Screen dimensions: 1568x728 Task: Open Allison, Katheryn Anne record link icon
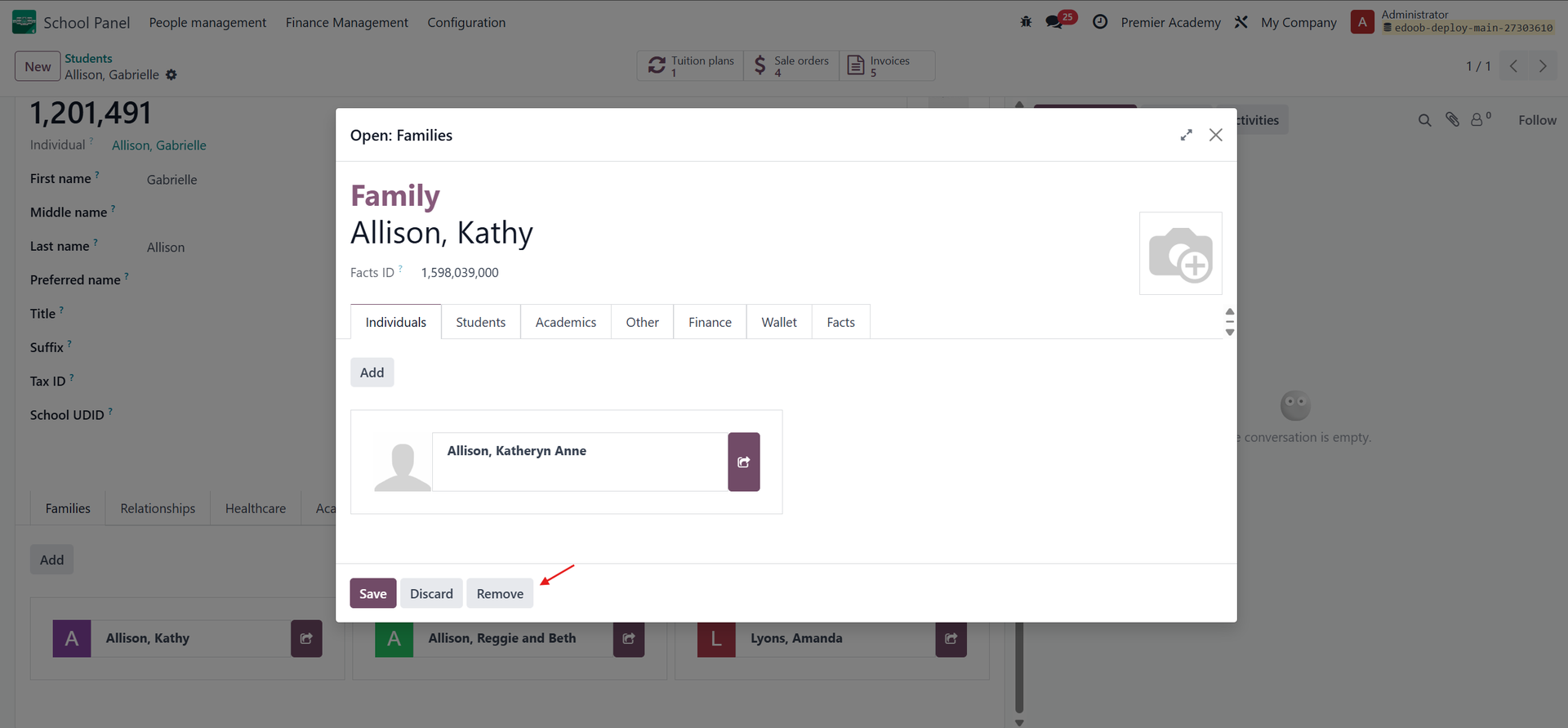coord(743,462)
